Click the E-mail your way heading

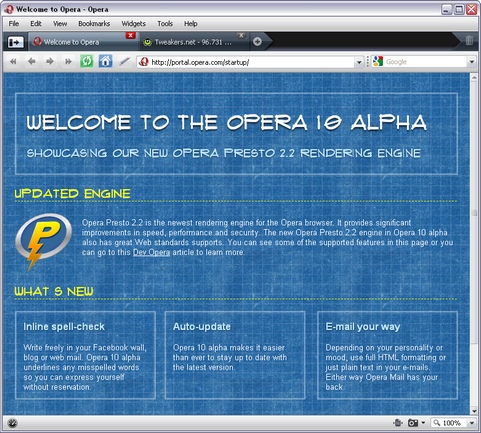click(x=363, y=327)
